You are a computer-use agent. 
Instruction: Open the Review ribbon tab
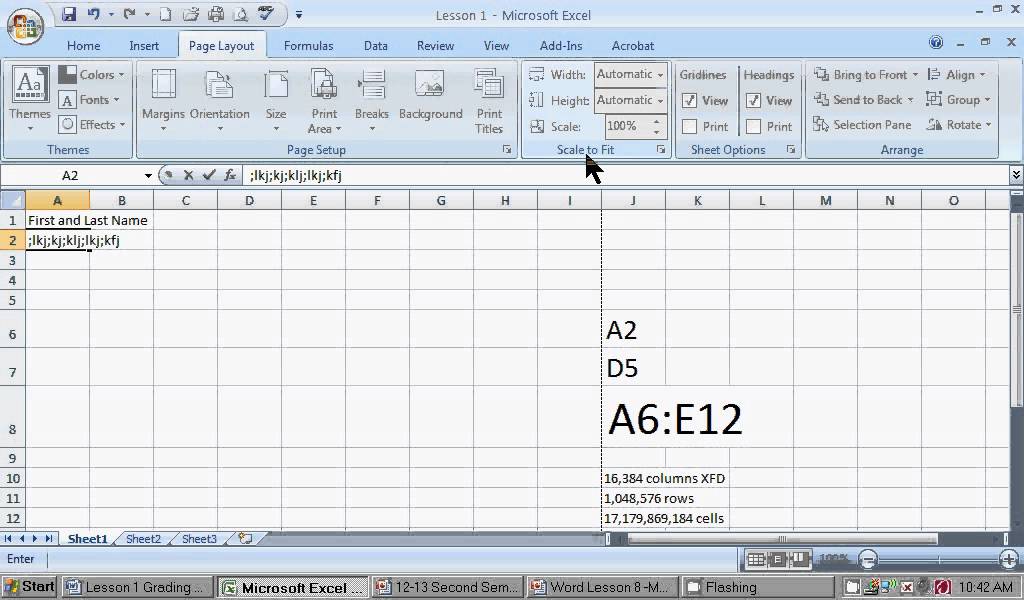(435, 46)
